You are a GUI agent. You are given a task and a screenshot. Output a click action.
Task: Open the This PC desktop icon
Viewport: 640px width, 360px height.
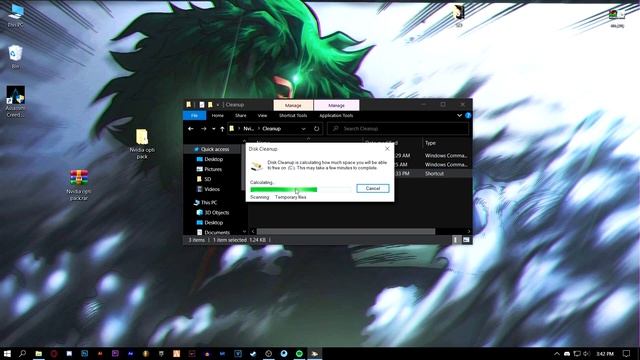pos(16,16)
